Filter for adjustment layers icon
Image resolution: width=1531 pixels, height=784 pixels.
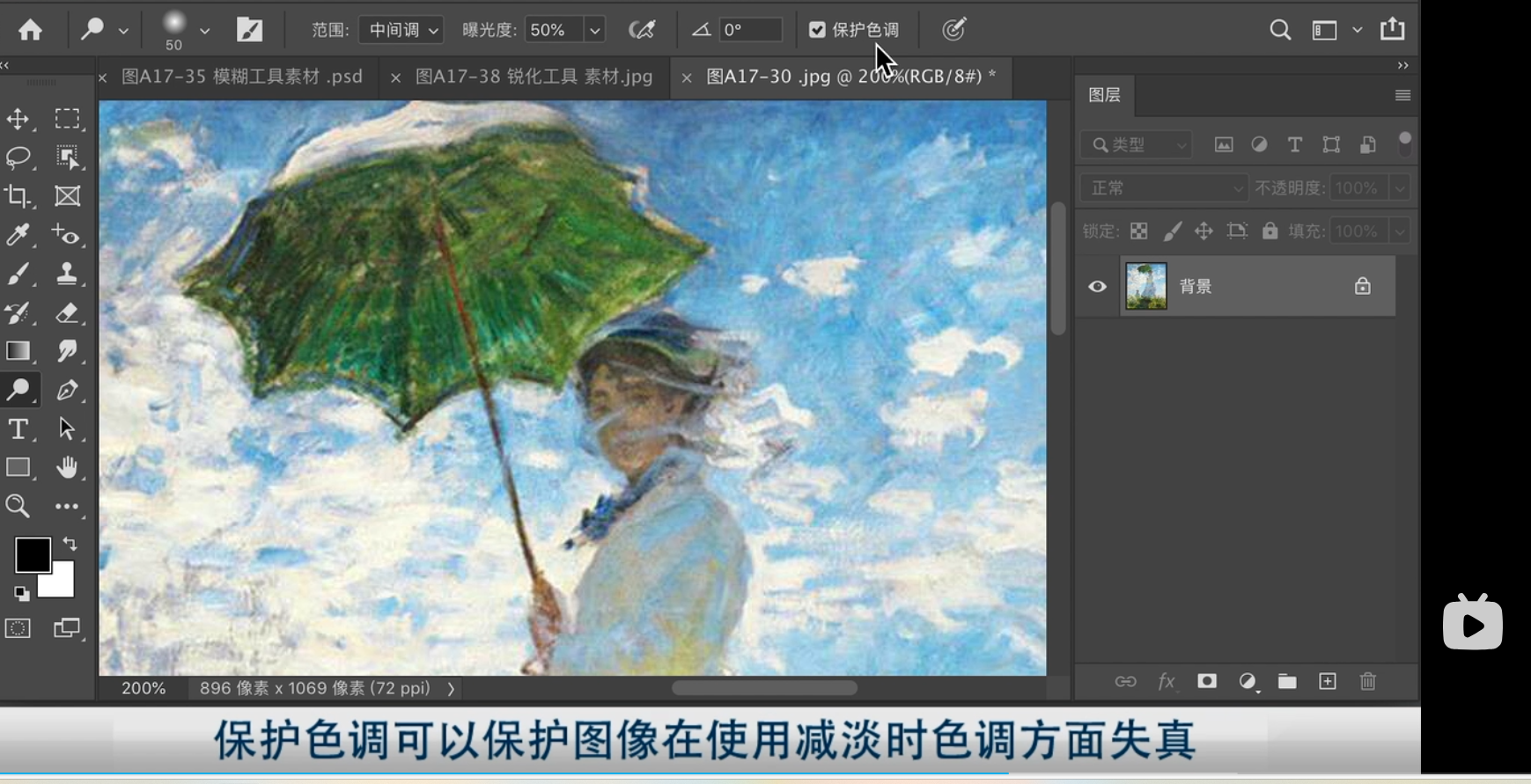point(1259,144)
